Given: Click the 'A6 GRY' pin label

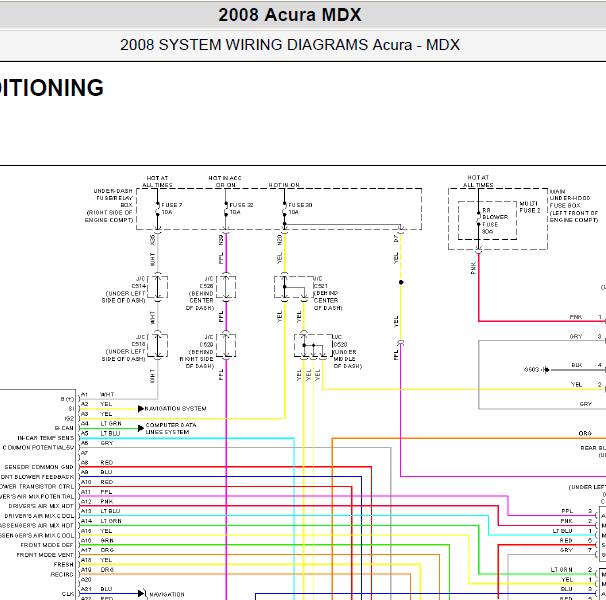Looking at the screenshot, I should pyautogui.click(x=97, y=443).
